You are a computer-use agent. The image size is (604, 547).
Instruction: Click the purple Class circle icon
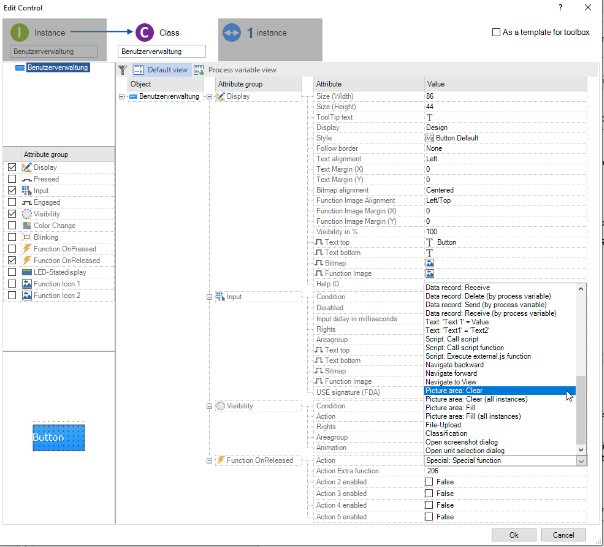[144, 33]
